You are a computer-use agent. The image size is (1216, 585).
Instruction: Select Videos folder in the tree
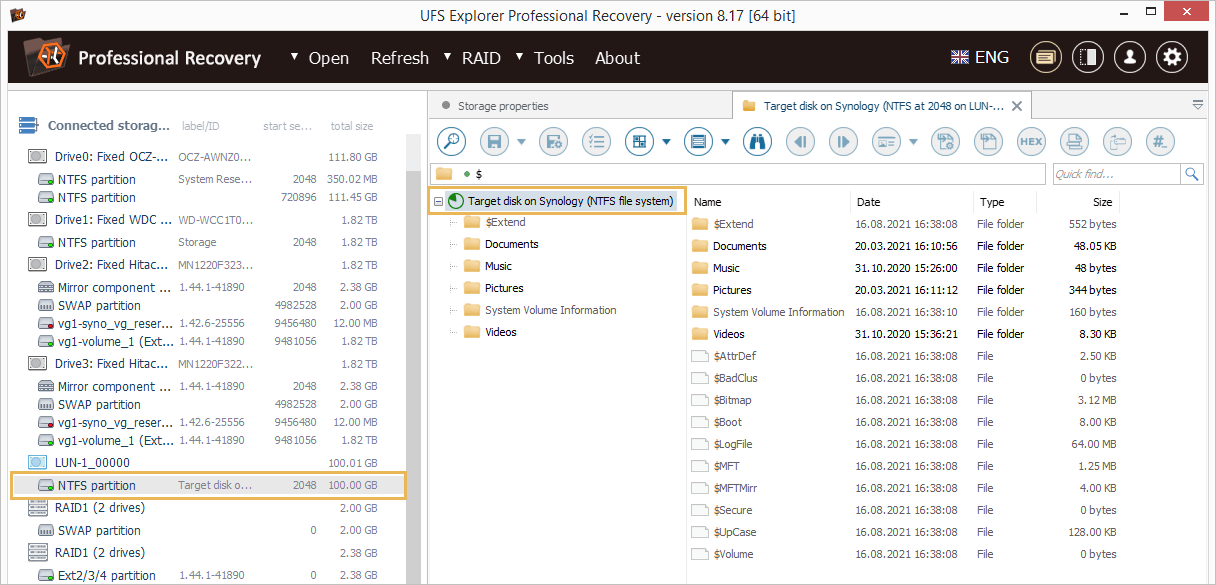tap(501, 332)
